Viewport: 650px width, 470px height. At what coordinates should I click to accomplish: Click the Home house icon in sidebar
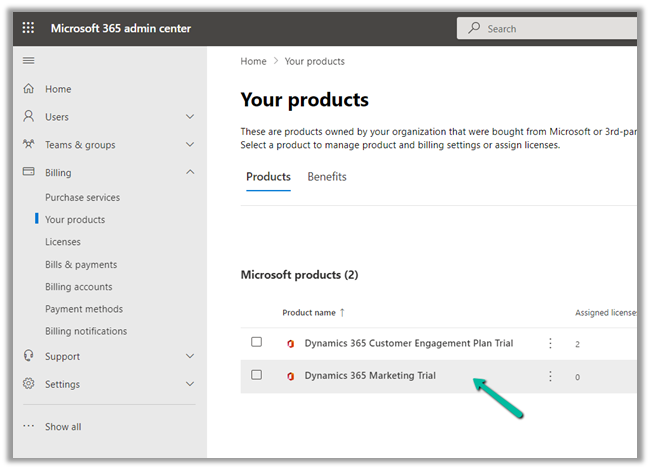pyautogui.click(x=28, y=89)
